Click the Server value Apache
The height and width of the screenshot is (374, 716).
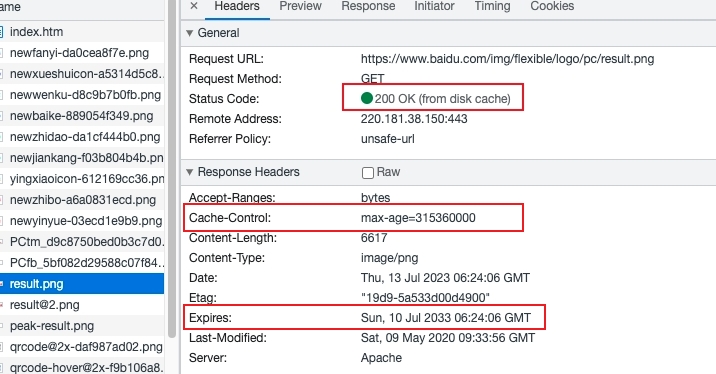click(x=381, y=358)
